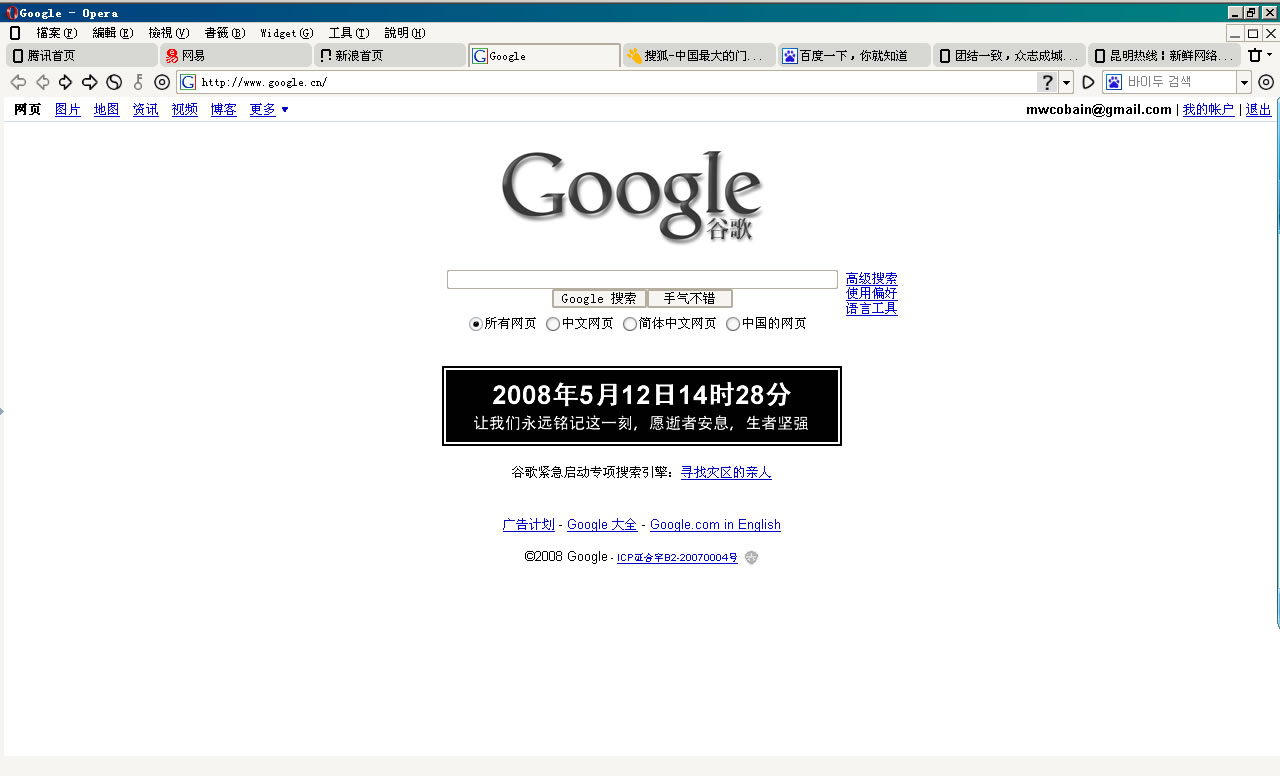Expand the address bar history dropdown

click(1067, 82)
